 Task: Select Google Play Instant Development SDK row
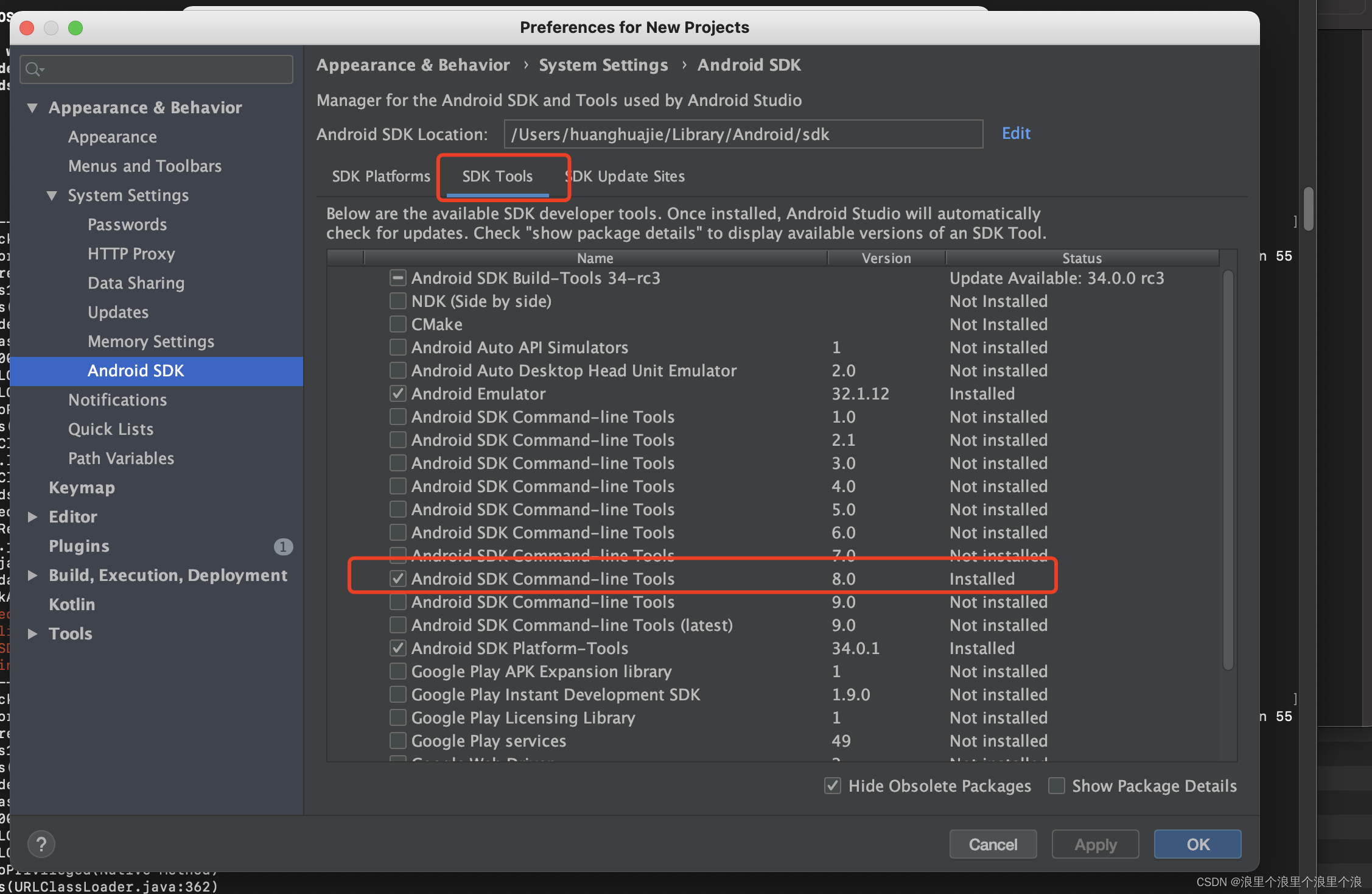[773, 695]
